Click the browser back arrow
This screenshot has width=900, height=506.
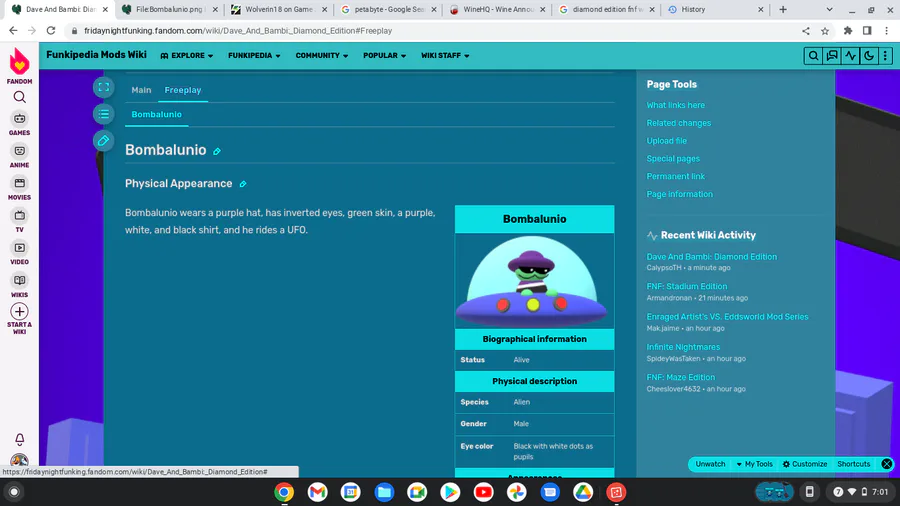13,30
